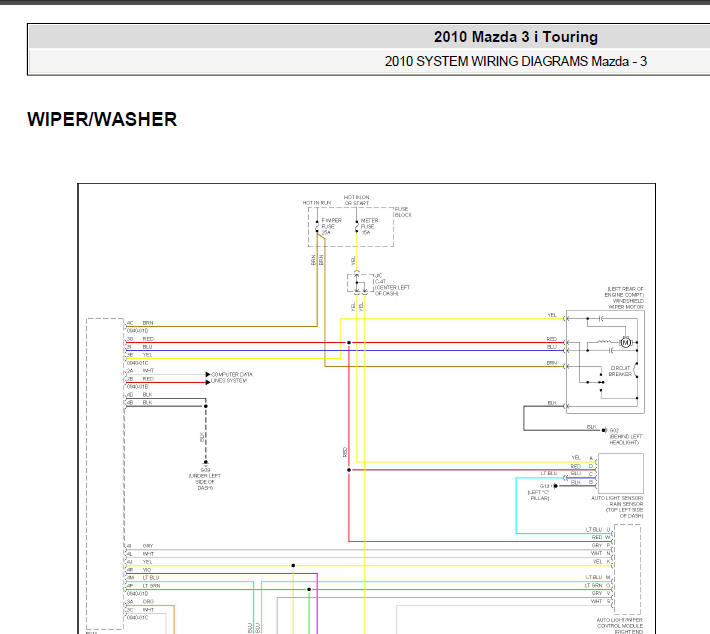Click the computer data lines WHT arrowhead
The width and height of the screenshot is (710, 634).
[207, 375]
